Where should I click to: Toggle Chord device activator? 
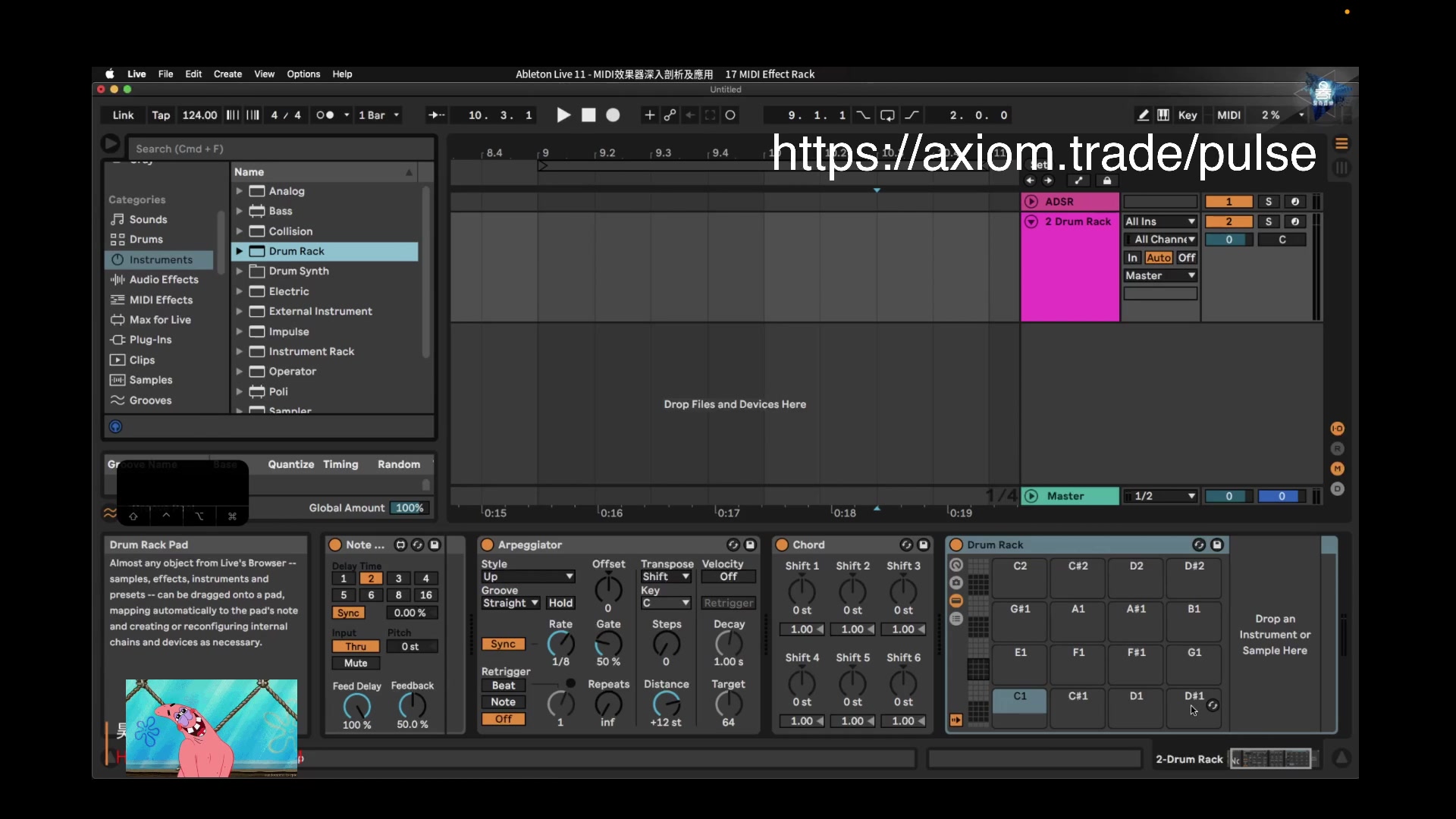(x=782, y=545)
